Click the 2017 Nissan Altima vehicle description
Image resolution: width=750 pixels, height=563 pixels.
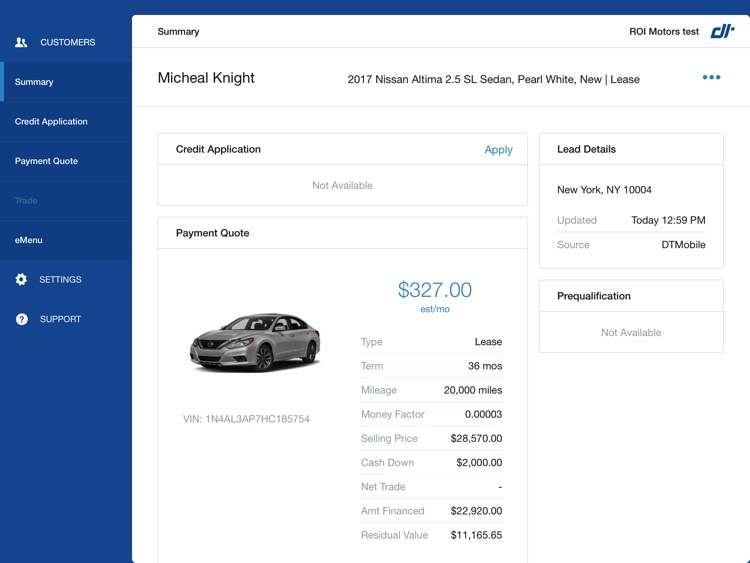pyautogui.click(x=493, y=79)
